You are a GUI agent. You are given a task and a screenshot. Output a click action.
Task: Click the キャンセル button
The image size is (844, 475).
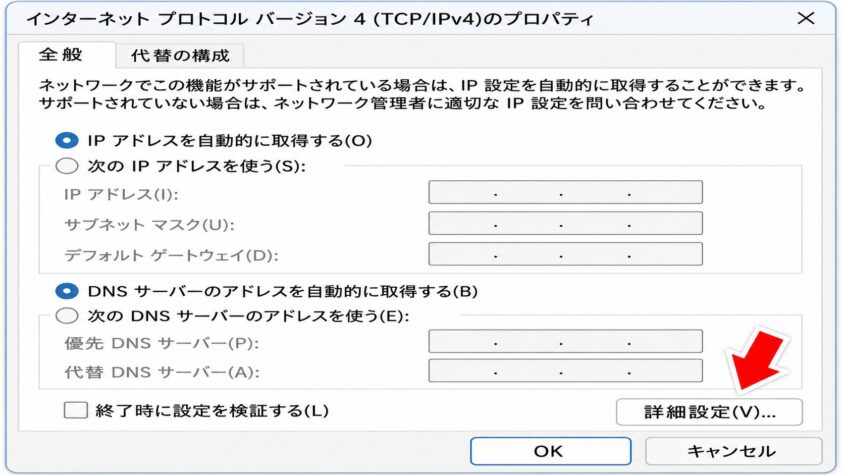[733, 451]
